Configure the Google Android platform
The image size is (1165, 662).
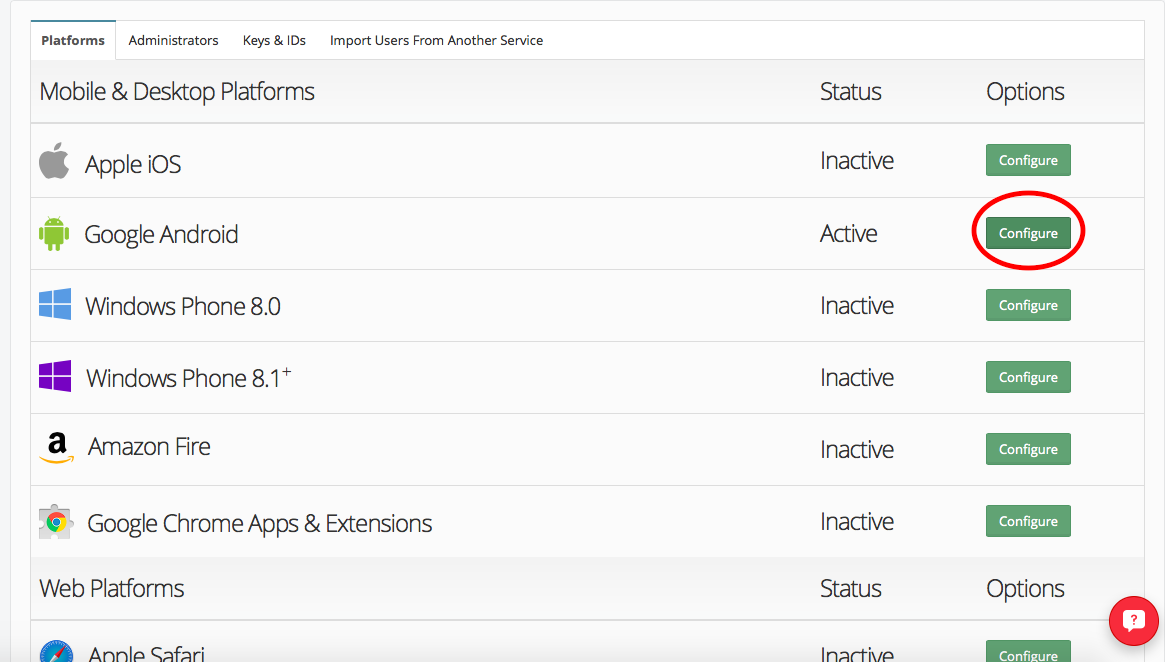(1028, 233)
